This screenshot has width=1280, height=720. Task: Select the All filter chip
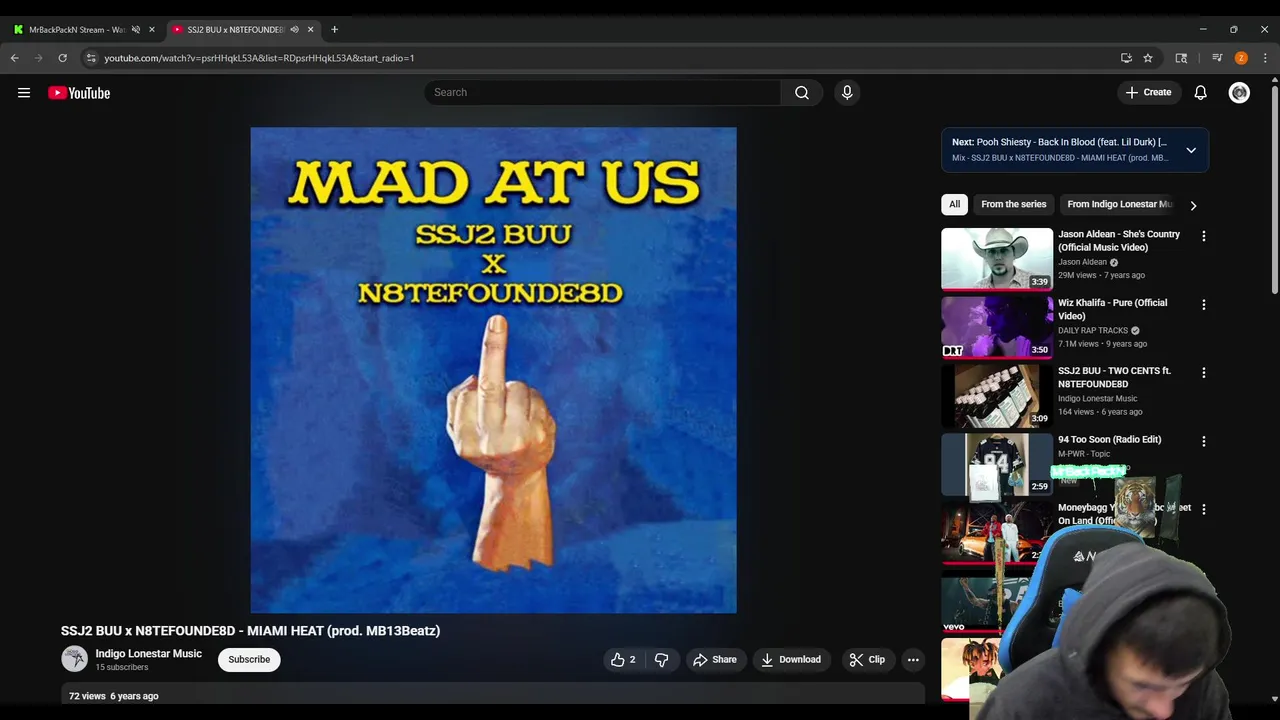click(955, 205)
